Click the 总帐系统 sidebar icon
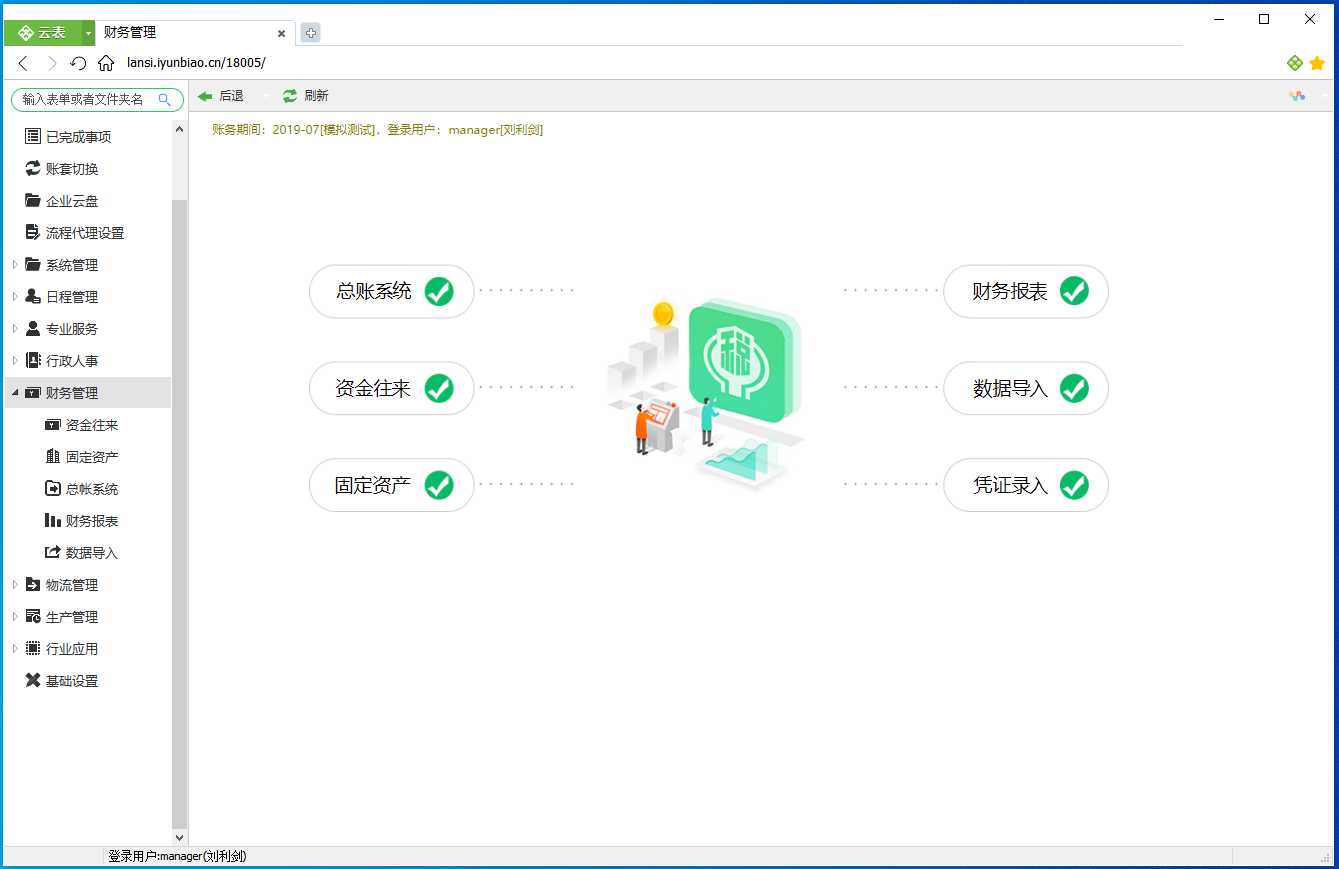The height and width of the screenshot is (869, 1339). [53, 488]
